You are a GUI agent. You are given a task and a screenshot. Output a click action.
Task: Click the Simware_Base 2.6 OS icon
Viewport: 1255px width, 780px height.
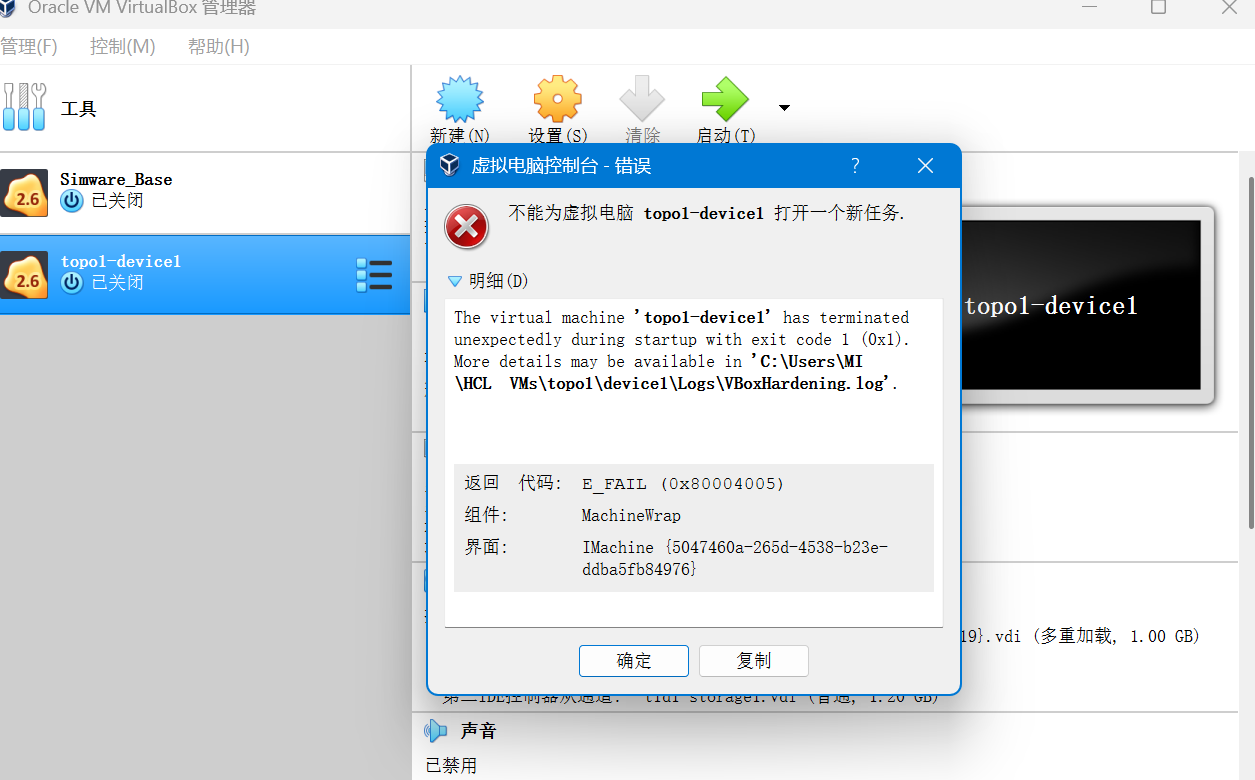25,193
